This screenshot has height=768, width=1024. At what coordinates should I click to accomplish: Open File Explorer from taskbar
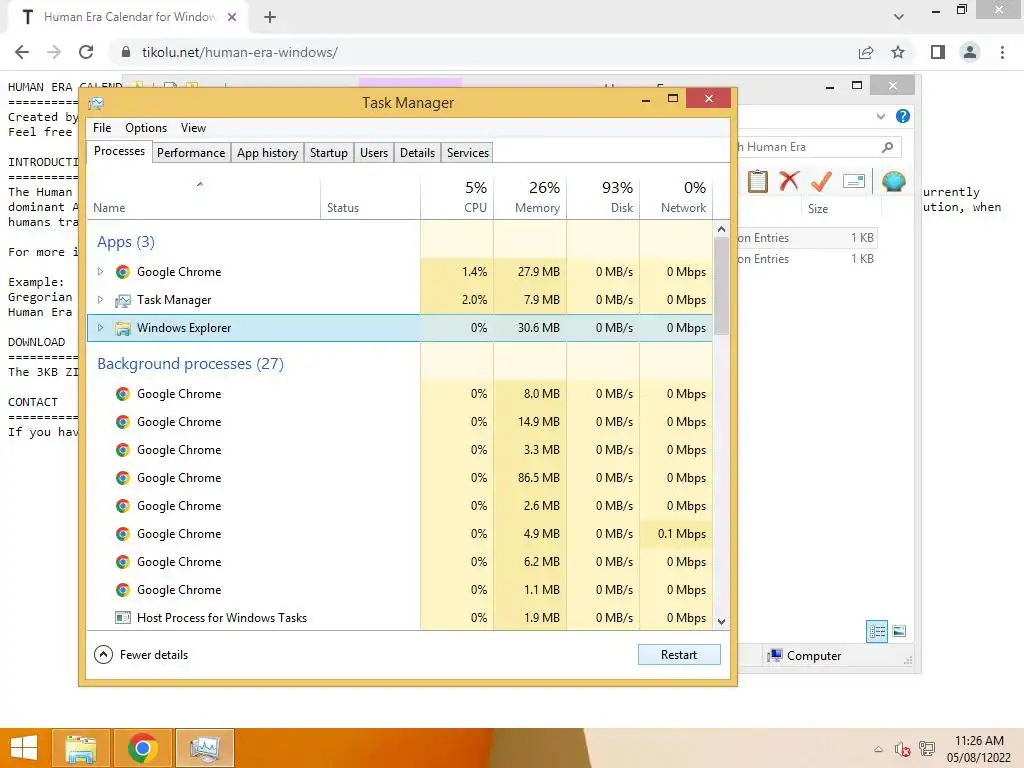point(80,748)
